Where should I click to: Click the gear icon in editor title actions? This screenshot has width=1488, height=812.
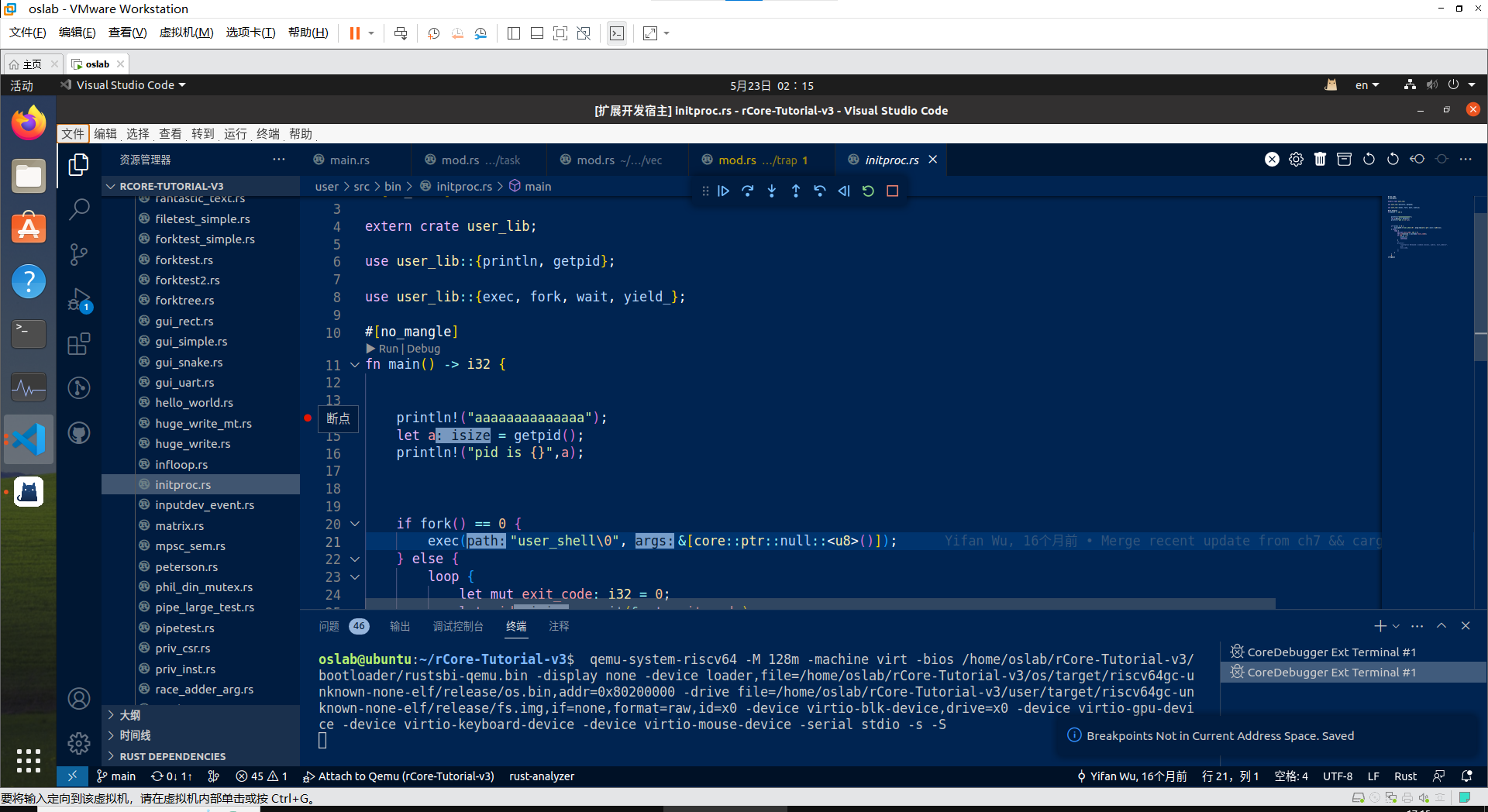pos(1296,159)
